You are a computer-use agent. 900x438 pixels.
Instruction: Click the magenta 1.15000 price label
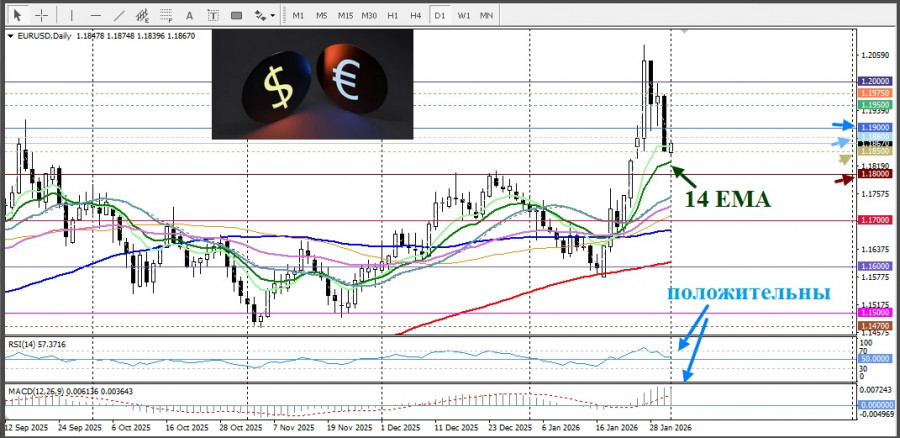coord(874,312)
